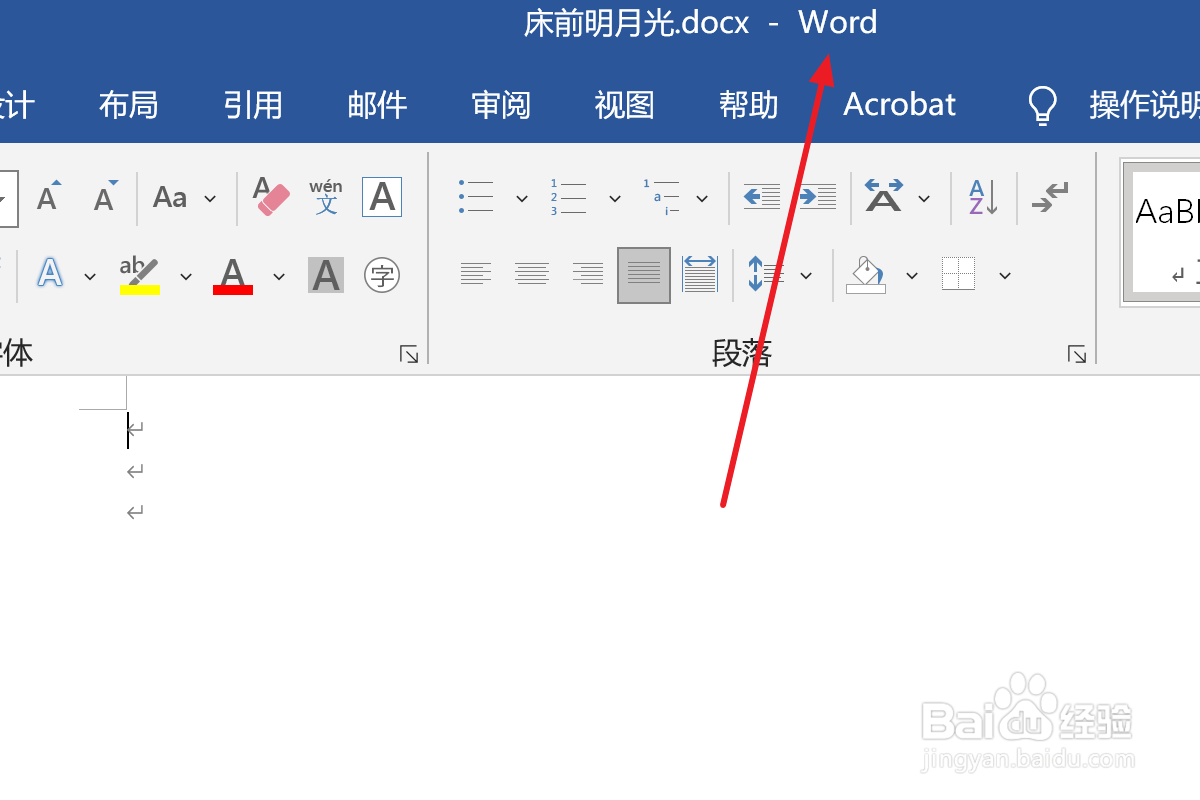Toggle Show/Hide paragraph marks
Image resolution: width=1200 pixels, height=800 pixels.
(x=1051, y=197)
